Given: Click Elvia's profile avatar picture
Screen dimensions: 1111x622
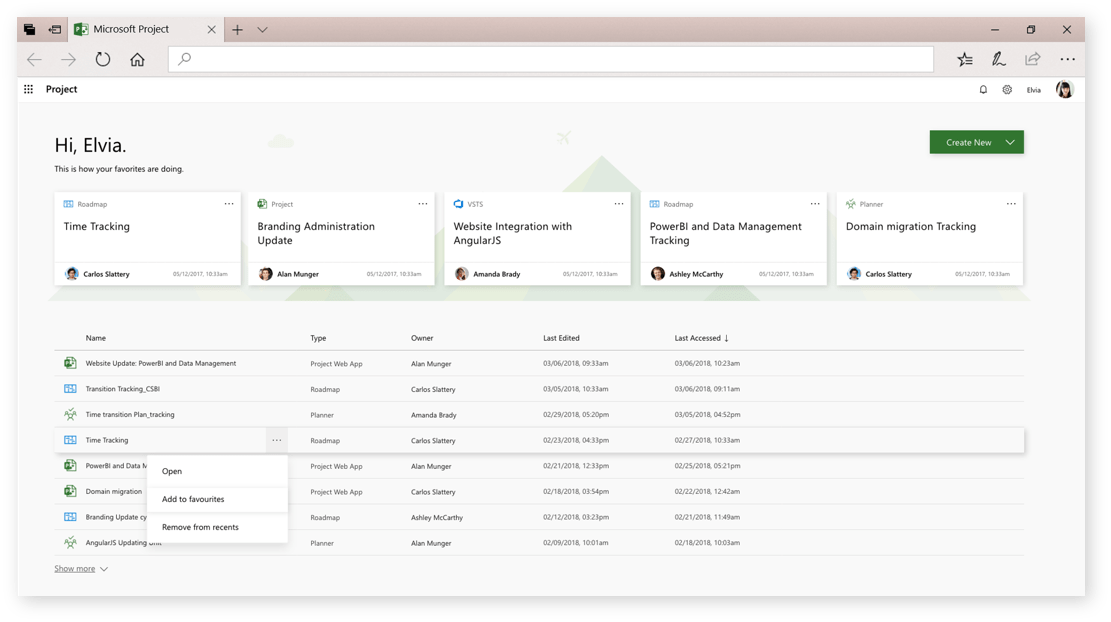Looking at the screenshot, I should pos(1064,89).
